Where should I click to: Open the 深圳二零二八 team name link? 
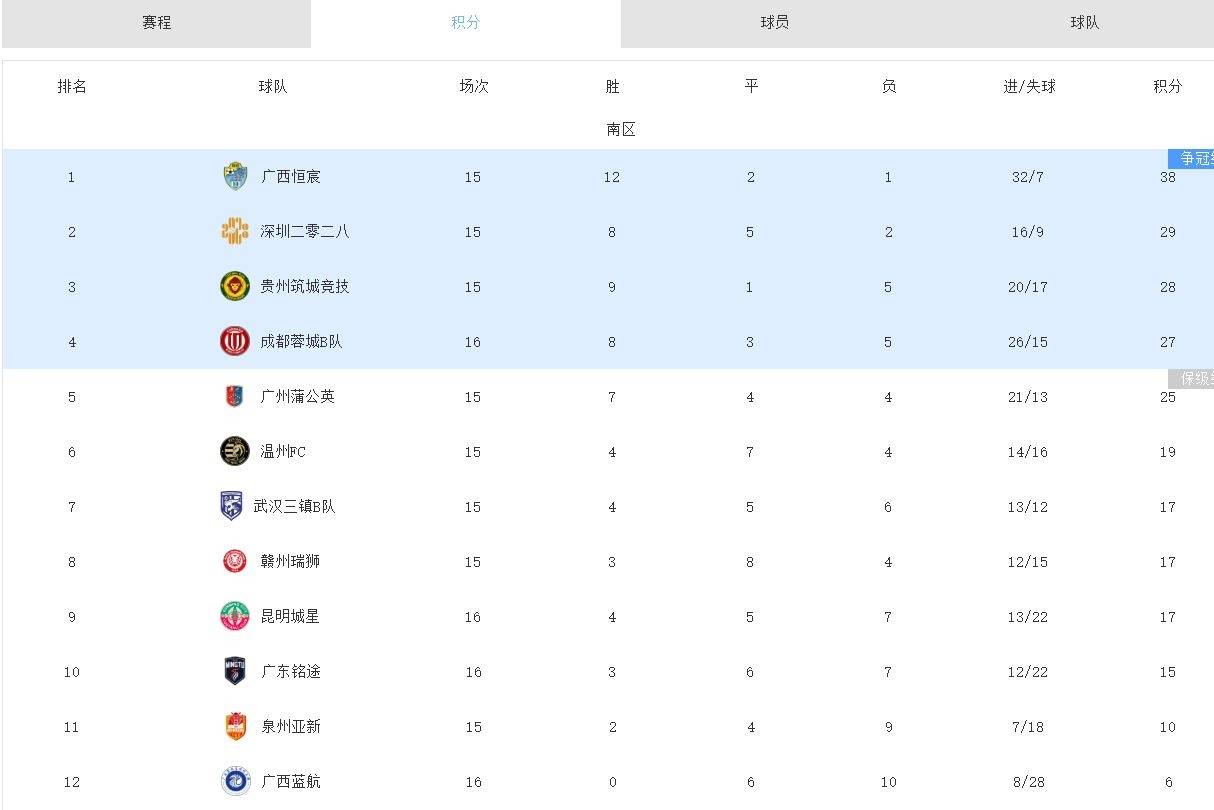305,232
